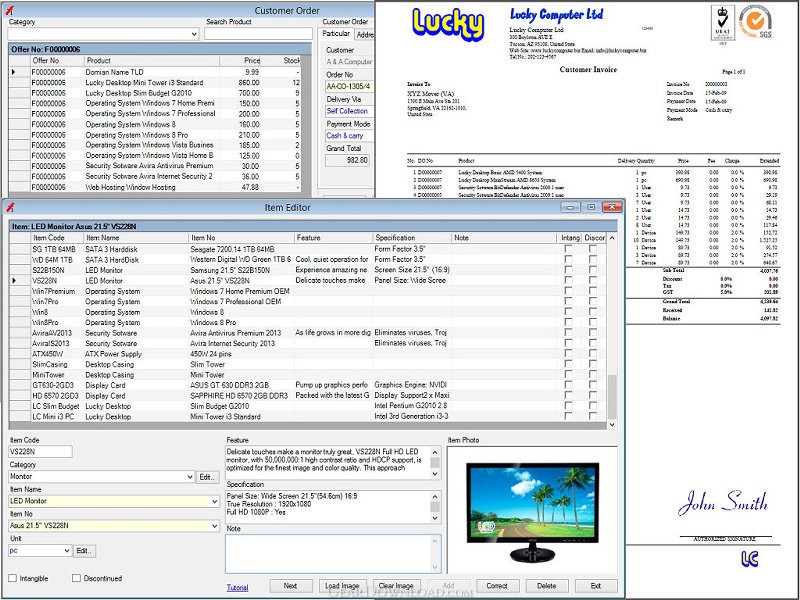Click the Customer Order window's title bar app icon

[x=9, y=10]
